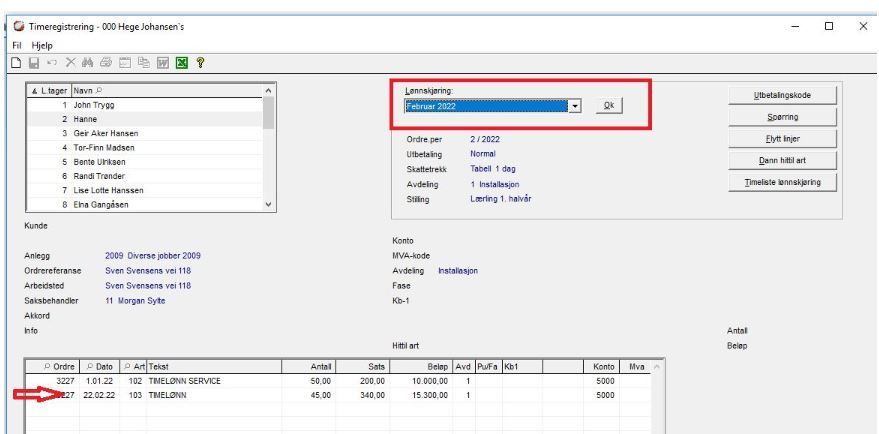Click the magnifier icon in Navn header

[x=100, y=90]
